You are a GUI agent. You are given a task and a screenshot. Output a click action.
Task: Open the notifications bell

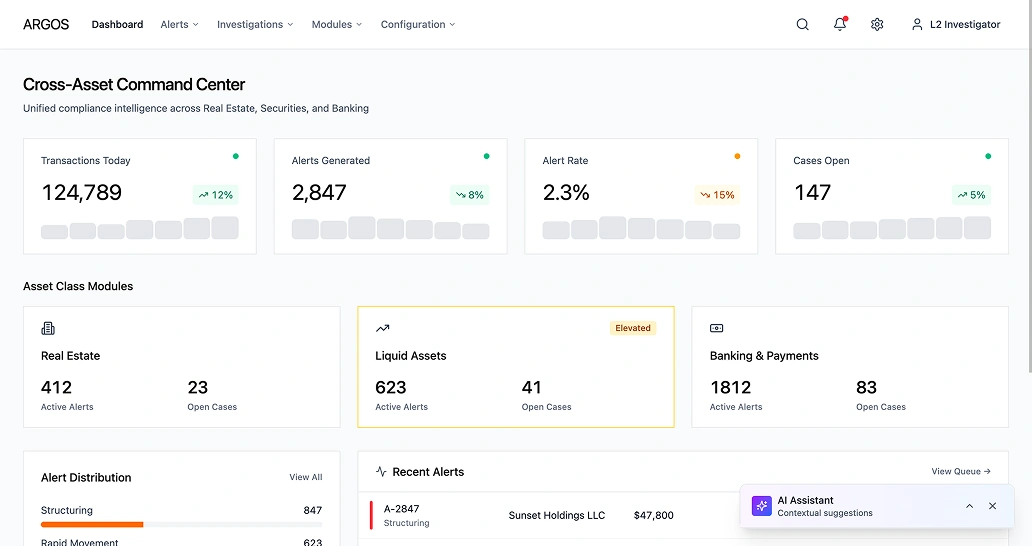[840, 25]
